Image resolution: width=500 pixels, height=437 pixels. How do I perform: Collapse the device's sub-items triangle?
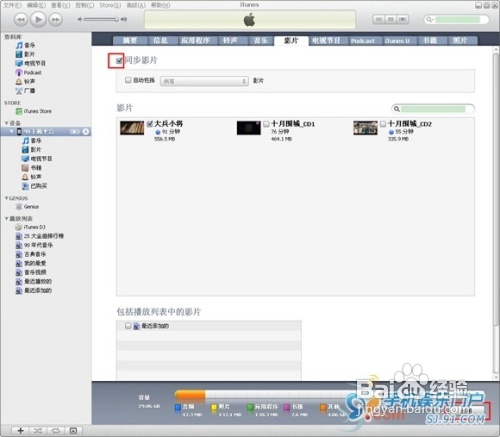[11, 131]
